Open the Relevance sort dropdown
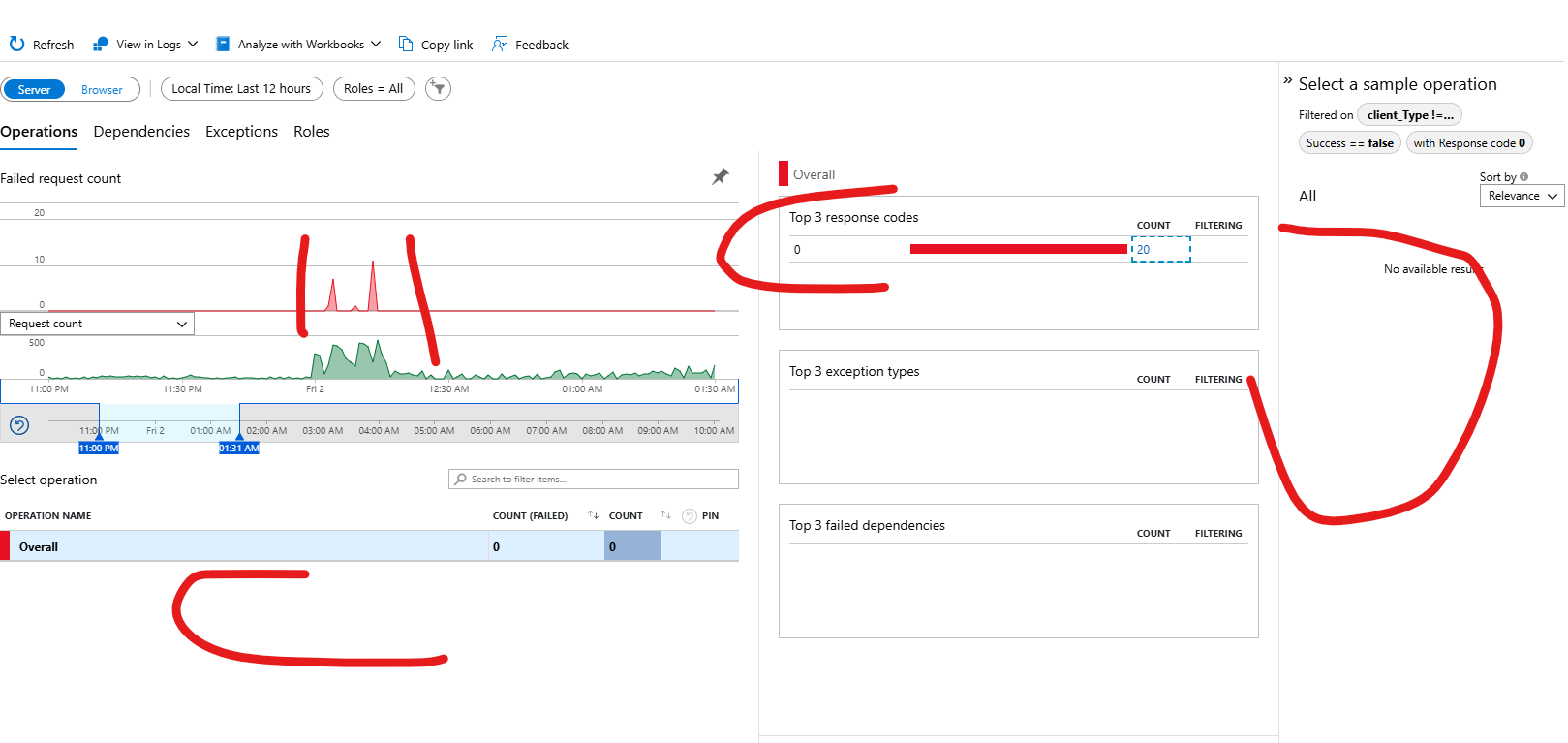Image resolution: width=1568 pixels, height=743 pixels. tap(1522, 196)
